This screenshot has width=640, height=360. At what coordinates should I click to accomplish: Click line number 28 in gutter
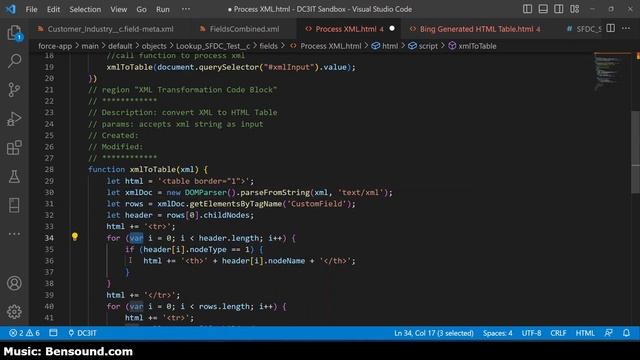click(49, 169)
